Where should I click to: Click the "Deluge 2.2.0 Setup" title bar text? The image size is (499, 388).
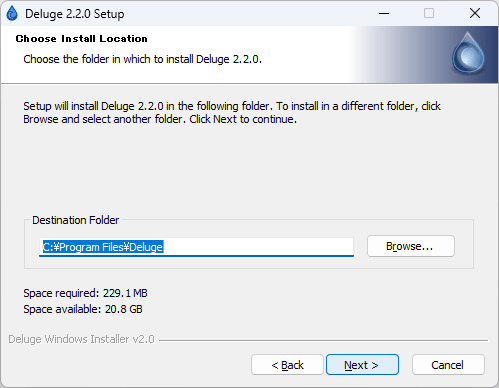click(75, 14)
